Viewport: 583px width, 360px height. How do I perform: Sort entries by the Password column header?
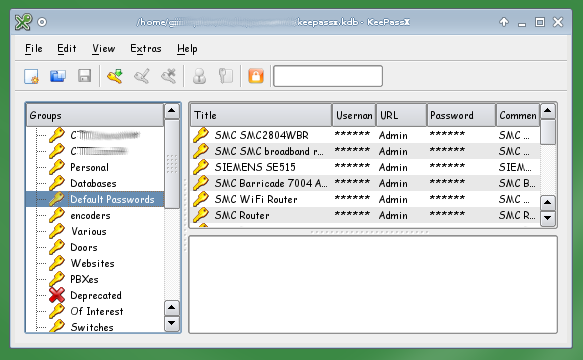[x=461, y=115]
